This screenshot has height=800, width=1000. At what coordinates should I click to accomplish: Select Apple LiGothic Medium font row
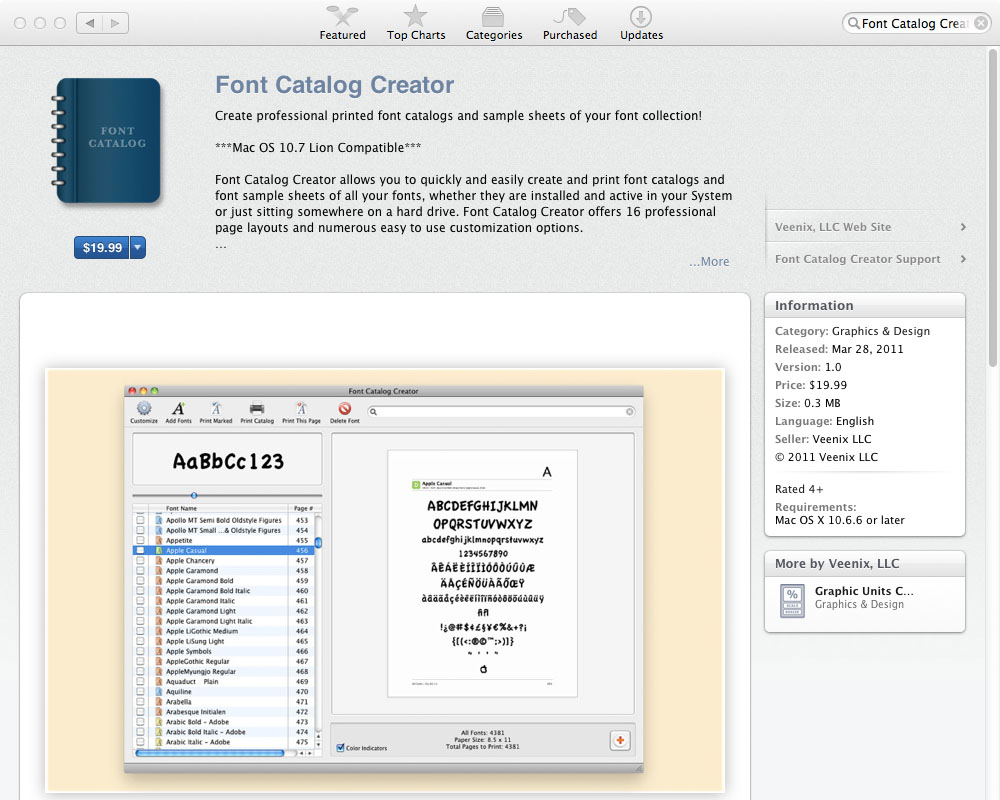pyautogui.click(x=223, y=631)
